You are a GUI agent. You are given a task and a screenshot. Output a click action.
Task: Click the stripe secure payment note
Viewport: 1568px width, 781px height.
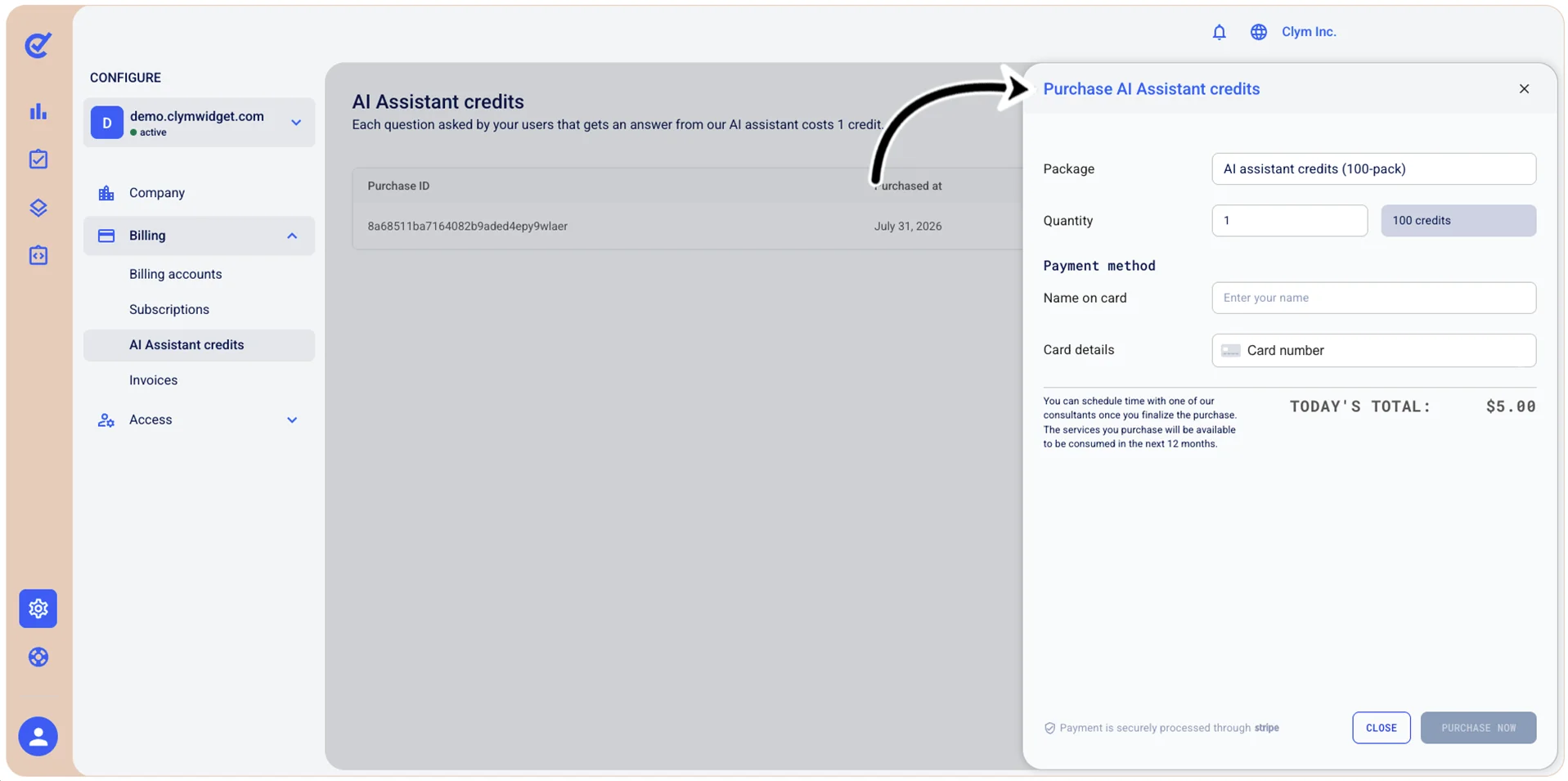pos(1161,728)
